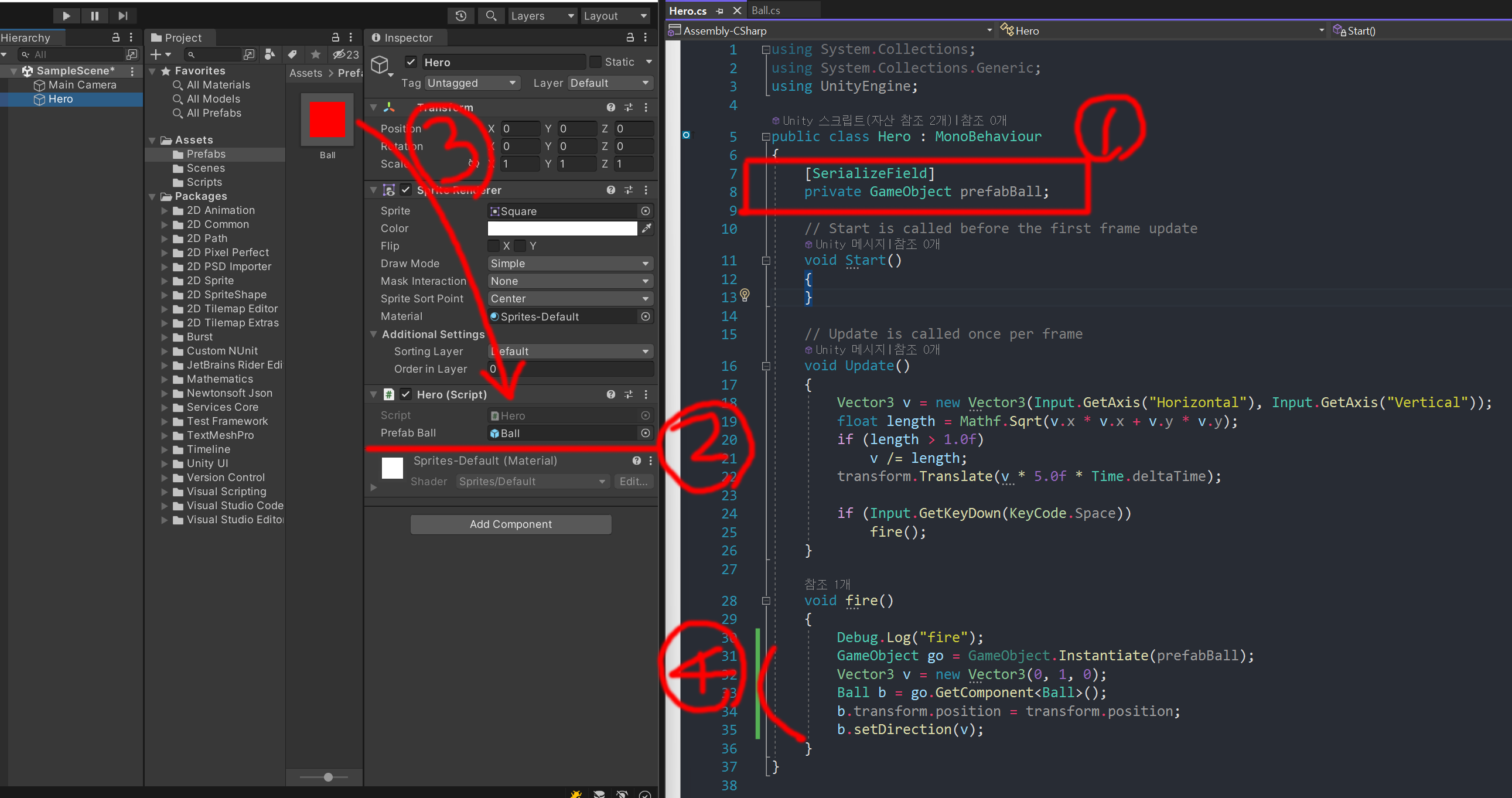Open the undo history icon
Screen dimensions: 1512x798
461,16
